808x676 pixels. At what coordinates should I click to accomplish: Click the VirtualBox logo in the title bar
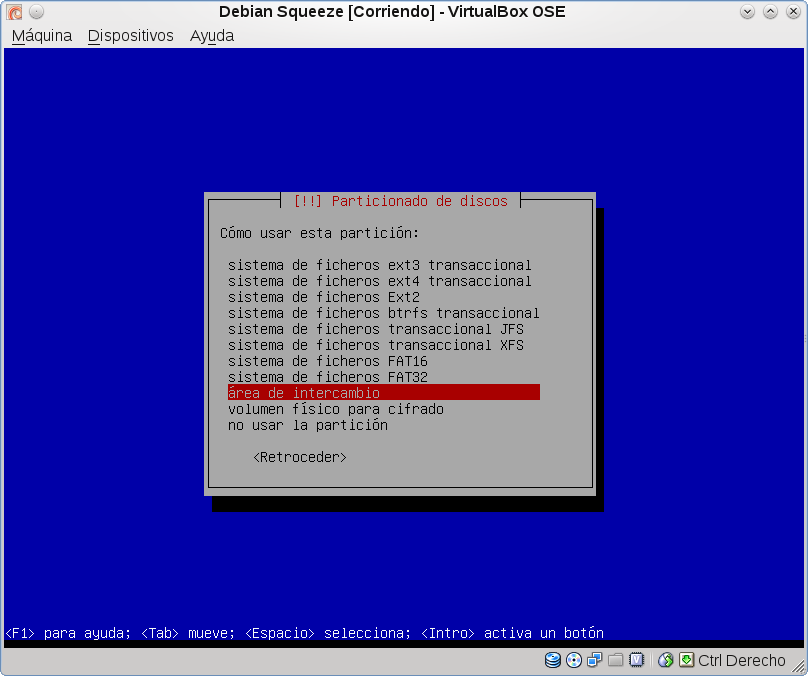[x=14, y=11]
